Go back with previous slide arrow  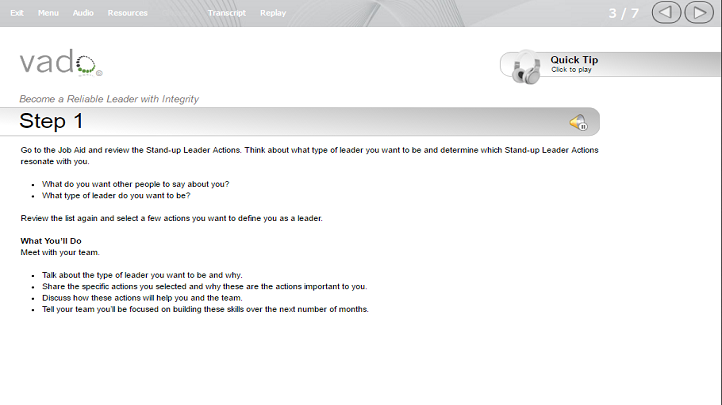click(x=666, y=12)
